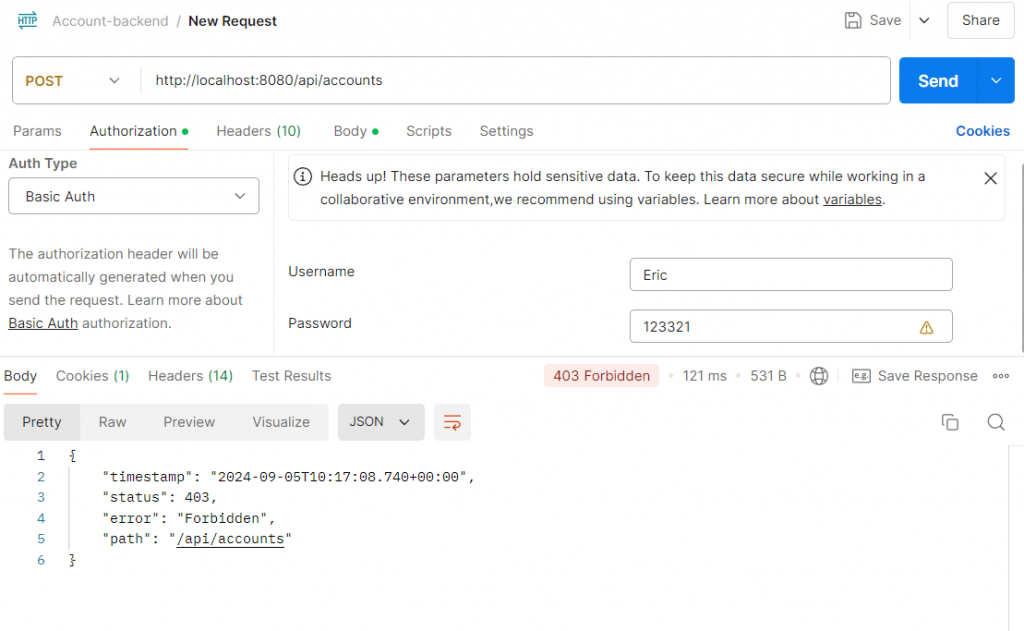The width and height of the screenshot is (1024, 631).
Task: Expand the Send button arrow options
Action: (x=995, y=81)
